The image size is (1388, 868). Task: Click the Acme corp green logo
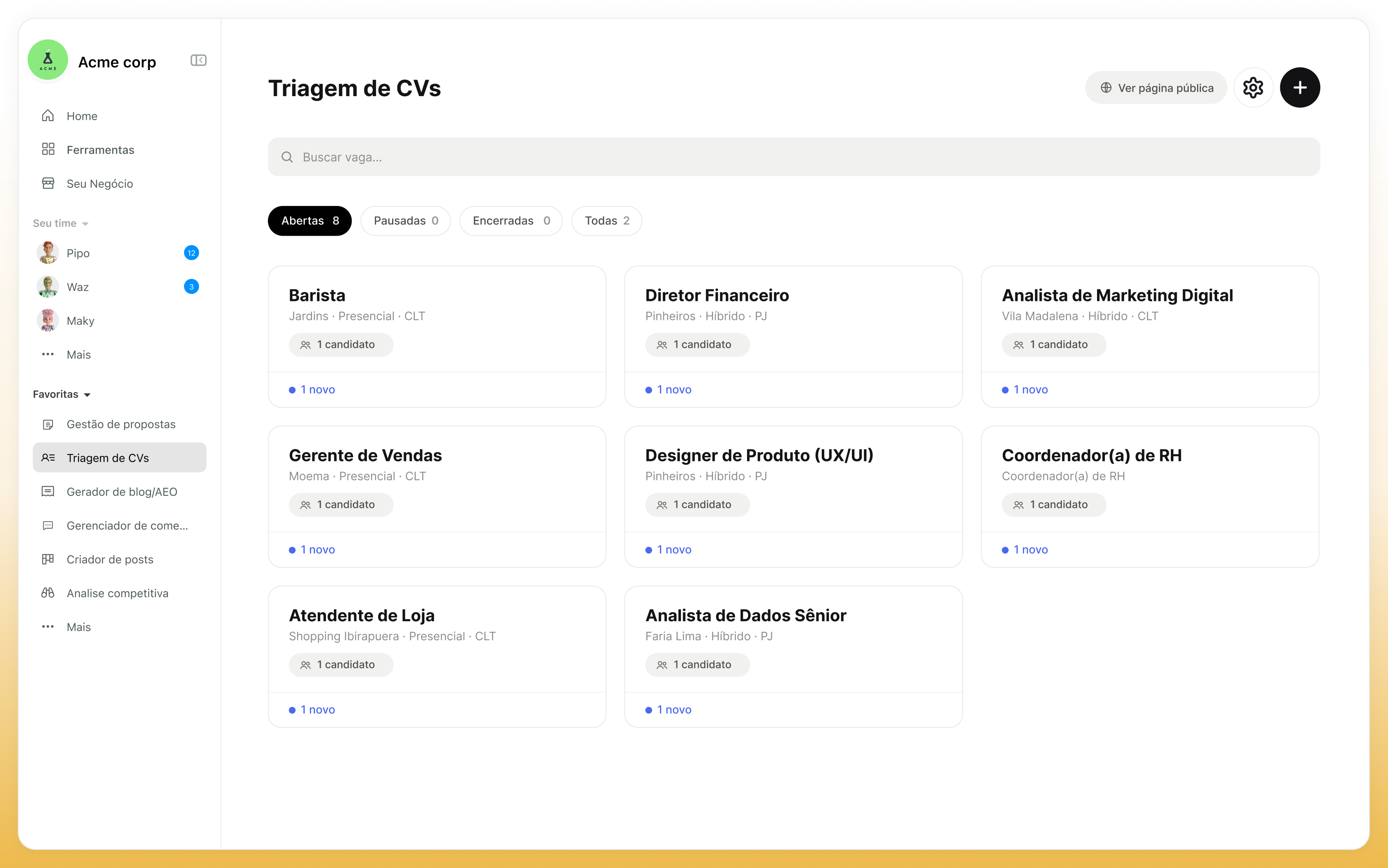[48, 60]
